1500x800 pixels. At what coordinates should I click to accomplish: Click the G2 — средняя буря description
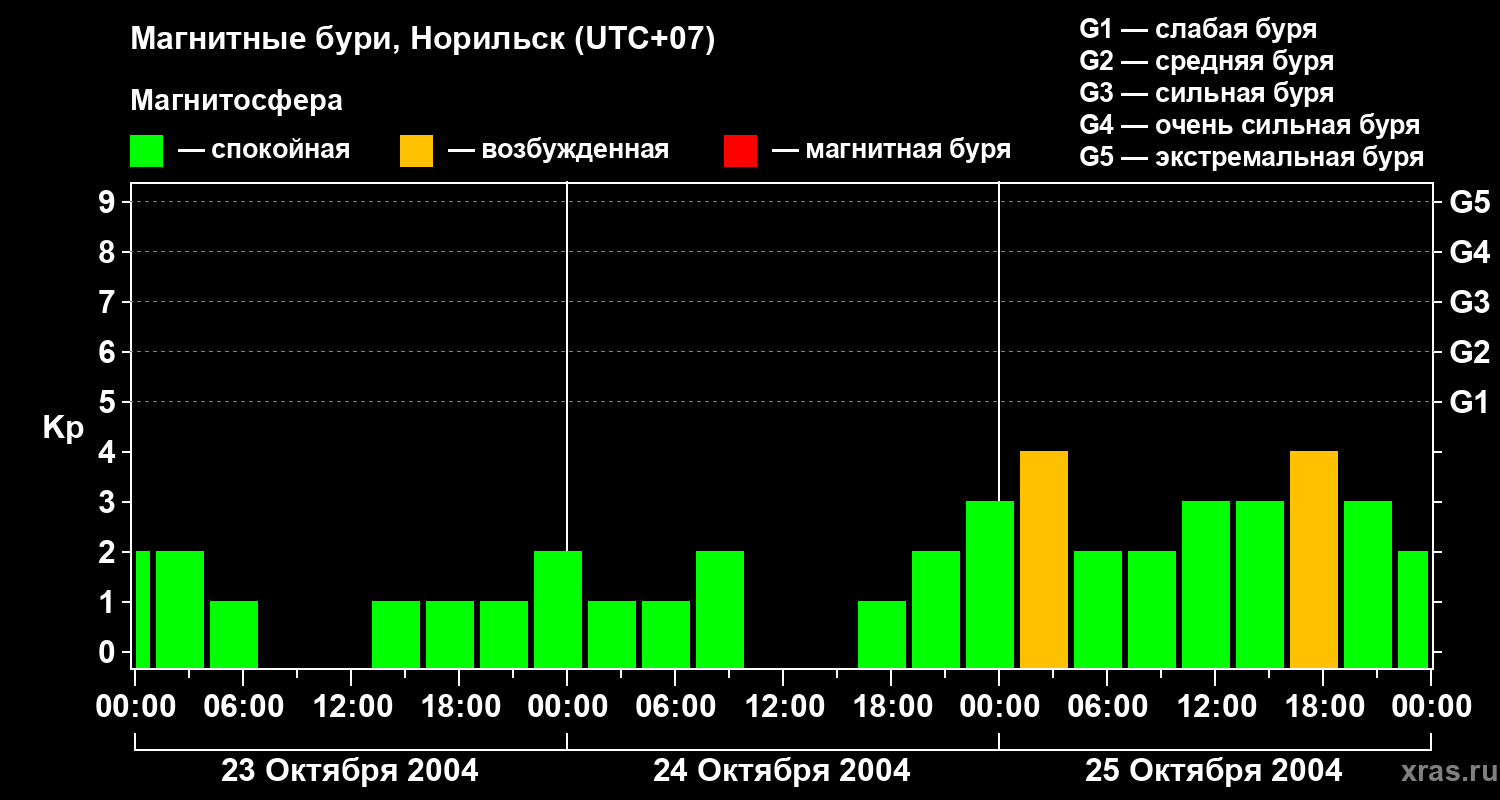(x=1206, y=61)
